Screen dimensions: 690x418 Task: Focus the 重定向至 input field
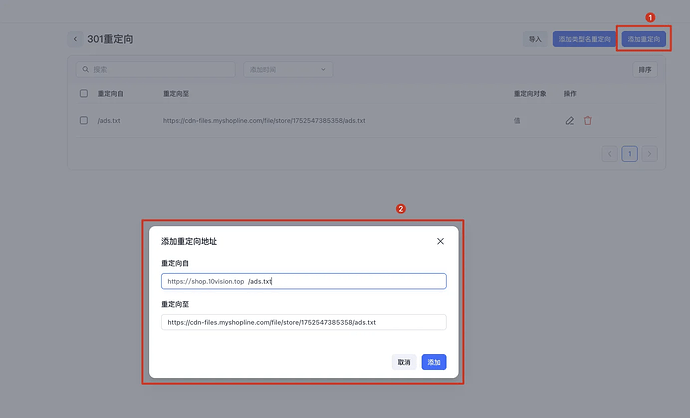tap(303, 323)
